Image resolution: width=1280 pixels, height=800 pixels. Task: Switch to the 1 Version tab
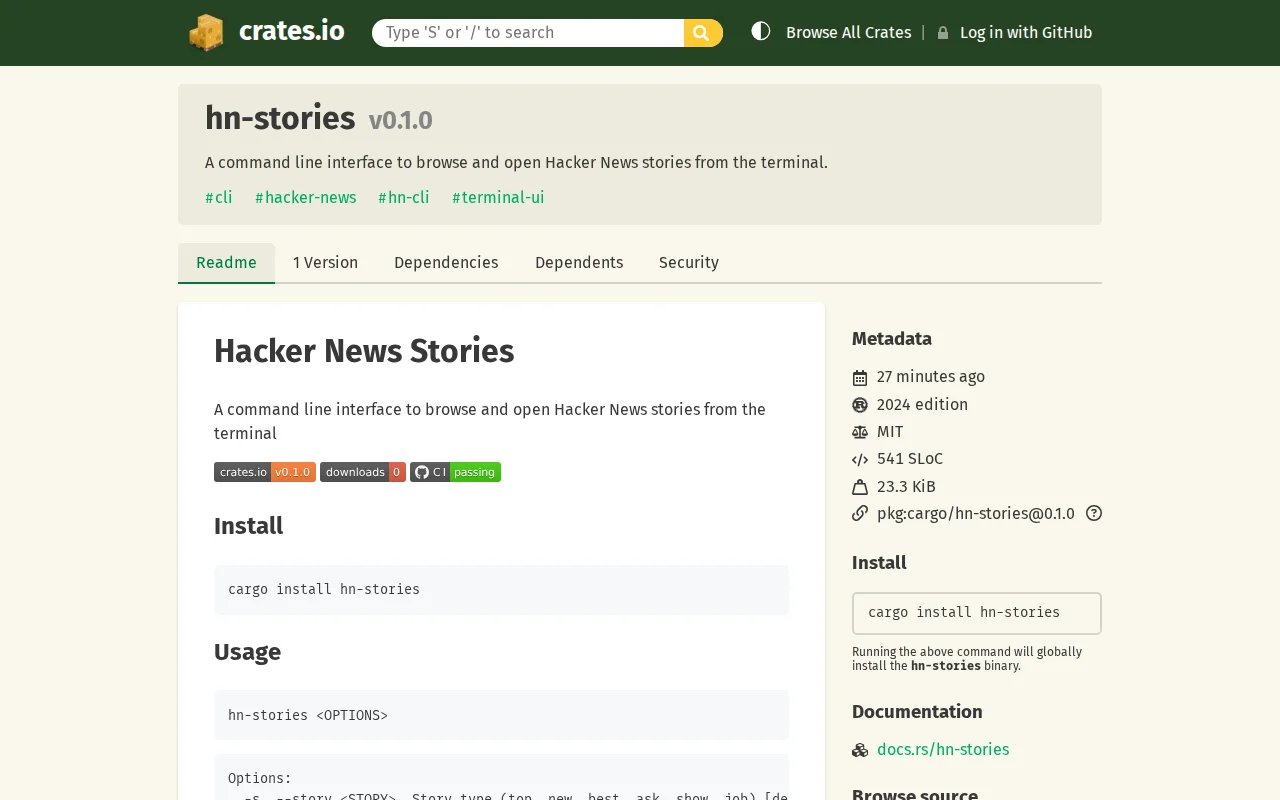[325, 263]
